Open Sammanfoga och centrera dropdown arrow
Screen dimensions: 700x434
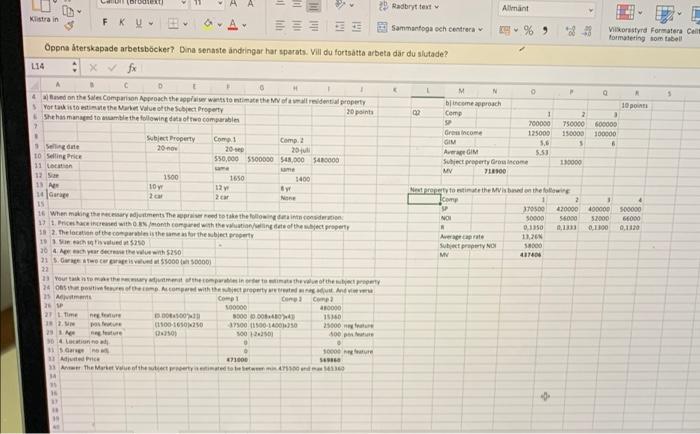pos(481,29)
